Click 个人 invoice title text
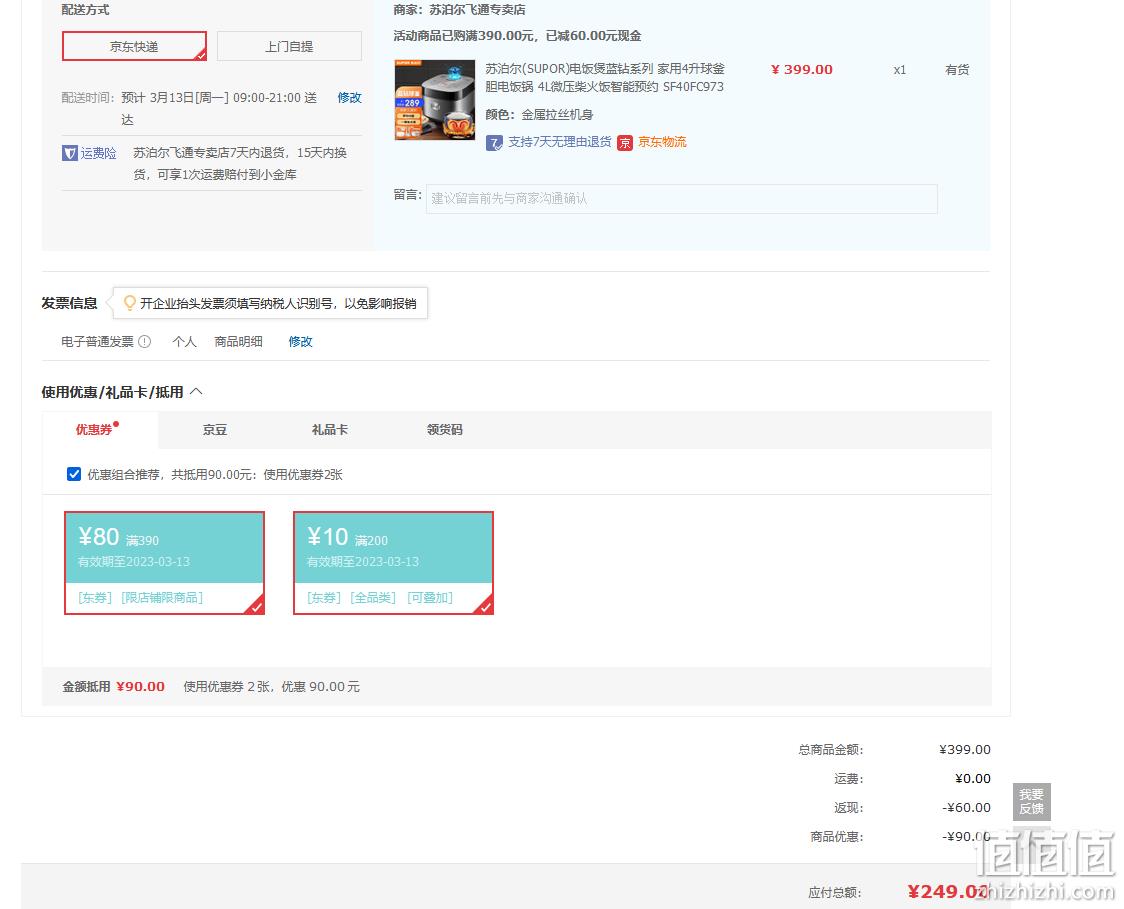 [184, 341]
